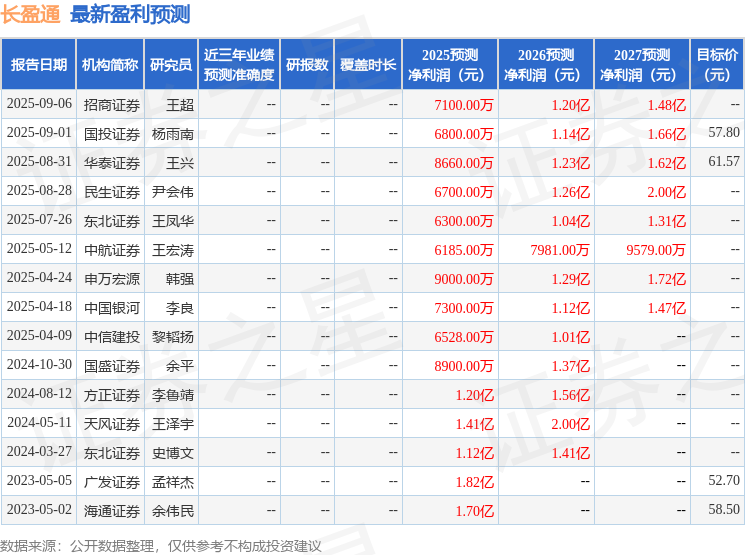This screenshot has height=555, width=745.
Task: Click 1.82亿 profit value
Action: [475, 482]
